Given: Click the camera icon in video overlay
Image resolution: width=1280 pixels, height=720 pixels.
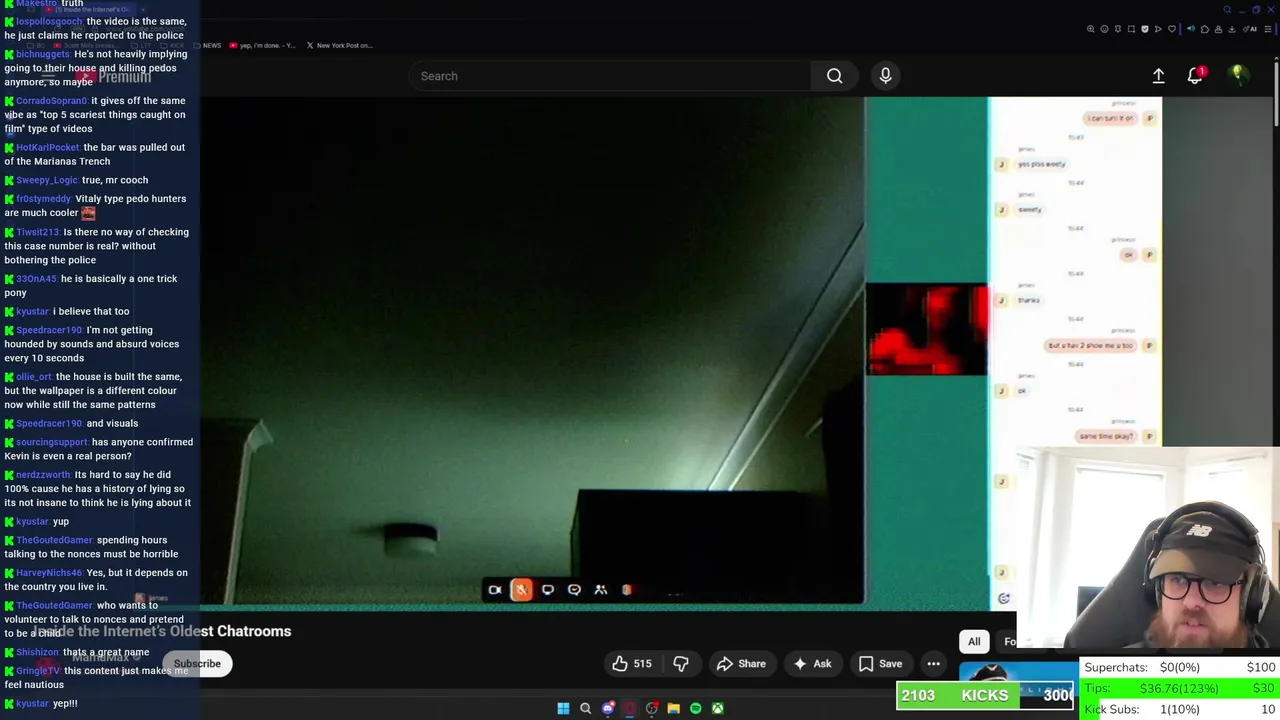Looking at the screenshot, I should [x=495, y=590].
